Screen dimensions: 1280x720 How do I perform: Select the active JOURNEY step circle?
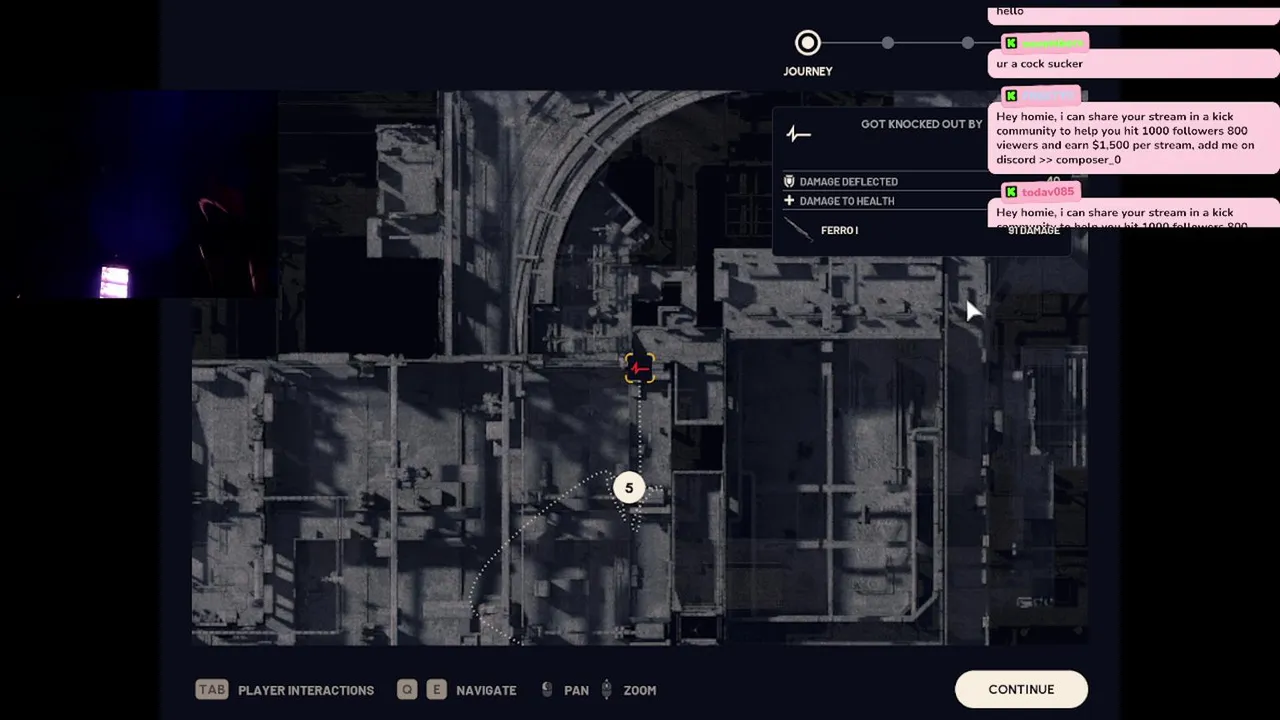[x=807, y=43]
